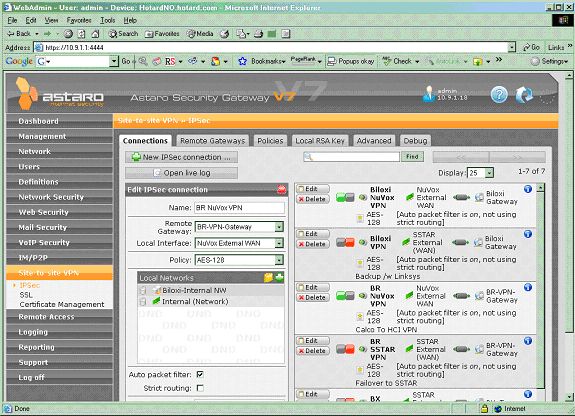Image resolution: width=575 pixels, height=416 pixels.
Task: Click the IE Refresh toolbar icon
Action: [x=81, y=34]
